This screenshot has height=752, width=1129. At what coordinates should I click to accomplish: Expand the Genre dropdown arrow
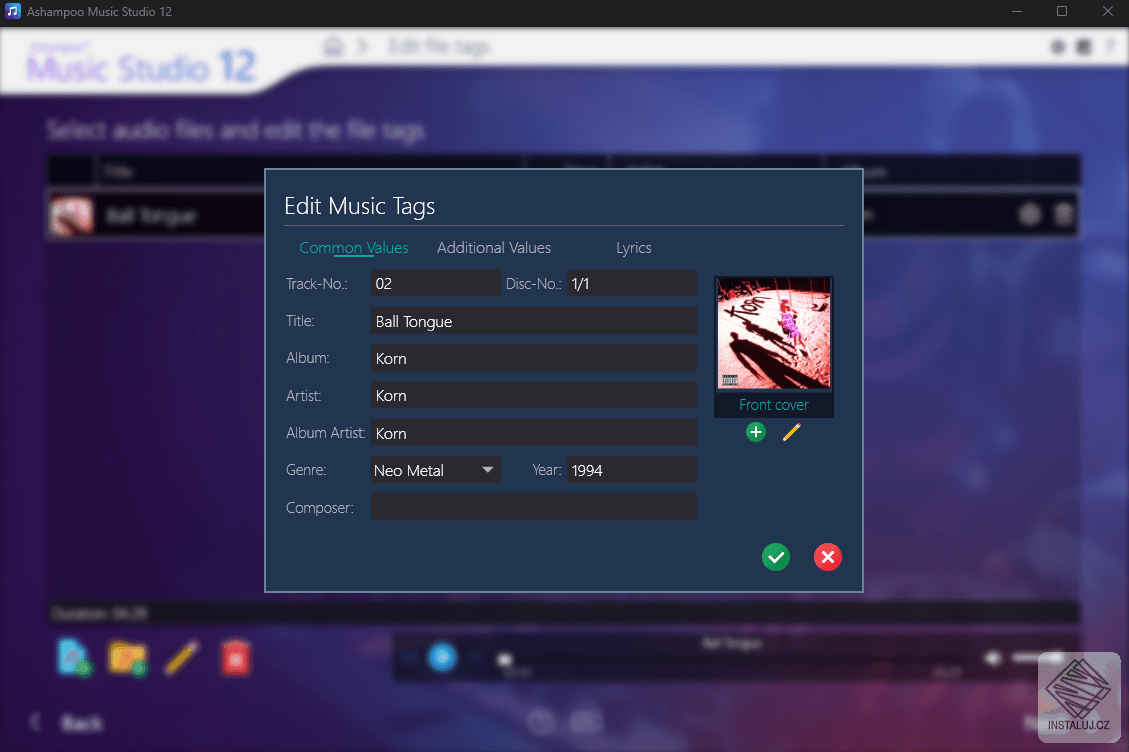click(487, 470)
